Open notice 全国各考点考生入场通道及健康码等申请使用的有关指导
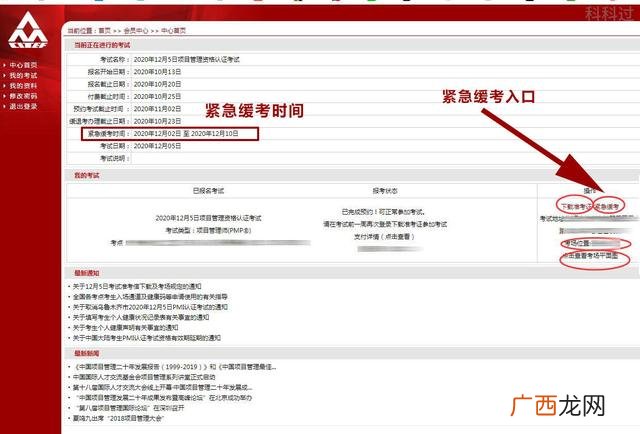 click(150, 297)
